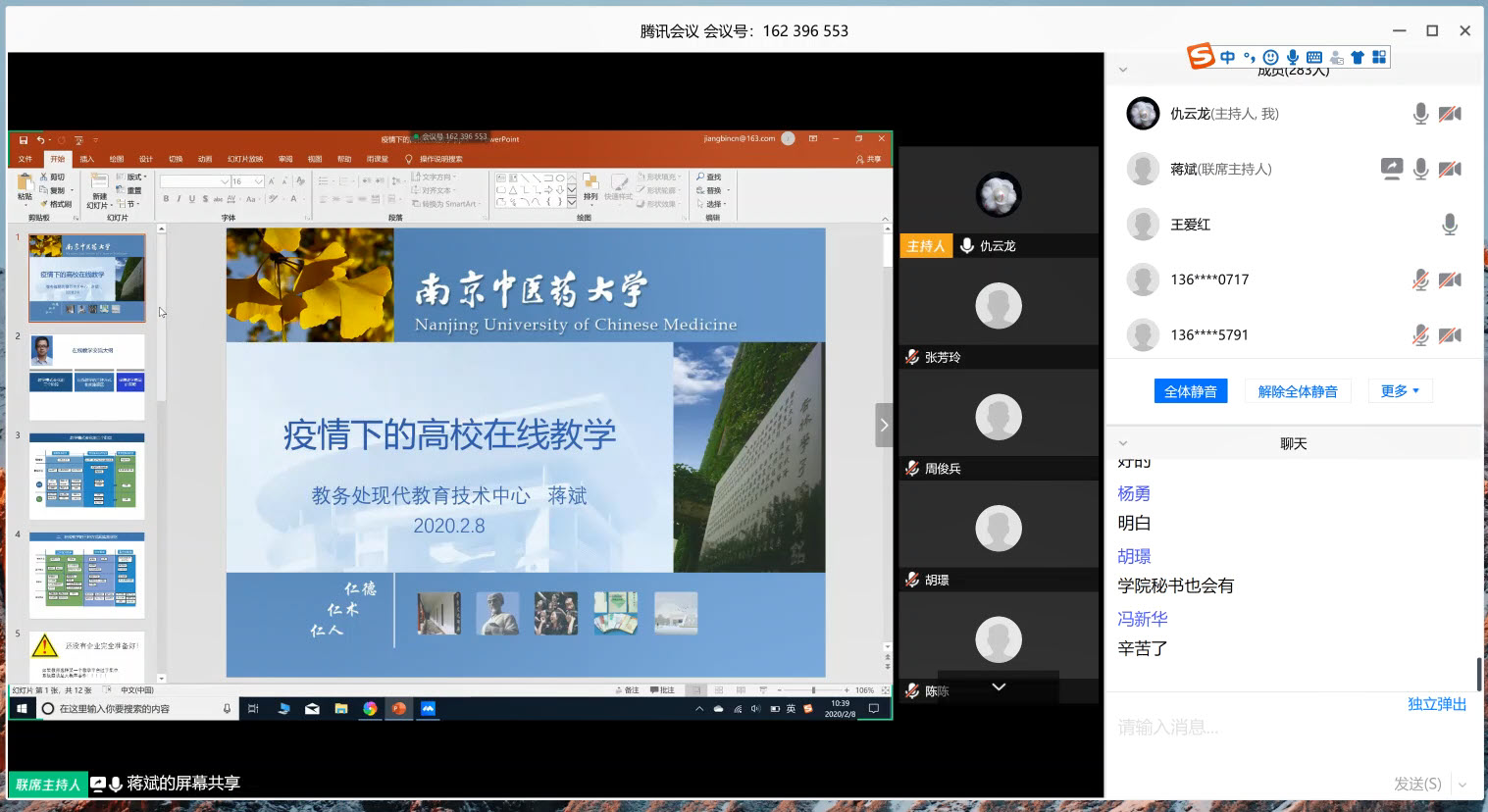Image resolution: width=1488 pixels, height=812 pixels.
Task: Click 独立弹出 to pop out chat
Action: pos(1437,704)
